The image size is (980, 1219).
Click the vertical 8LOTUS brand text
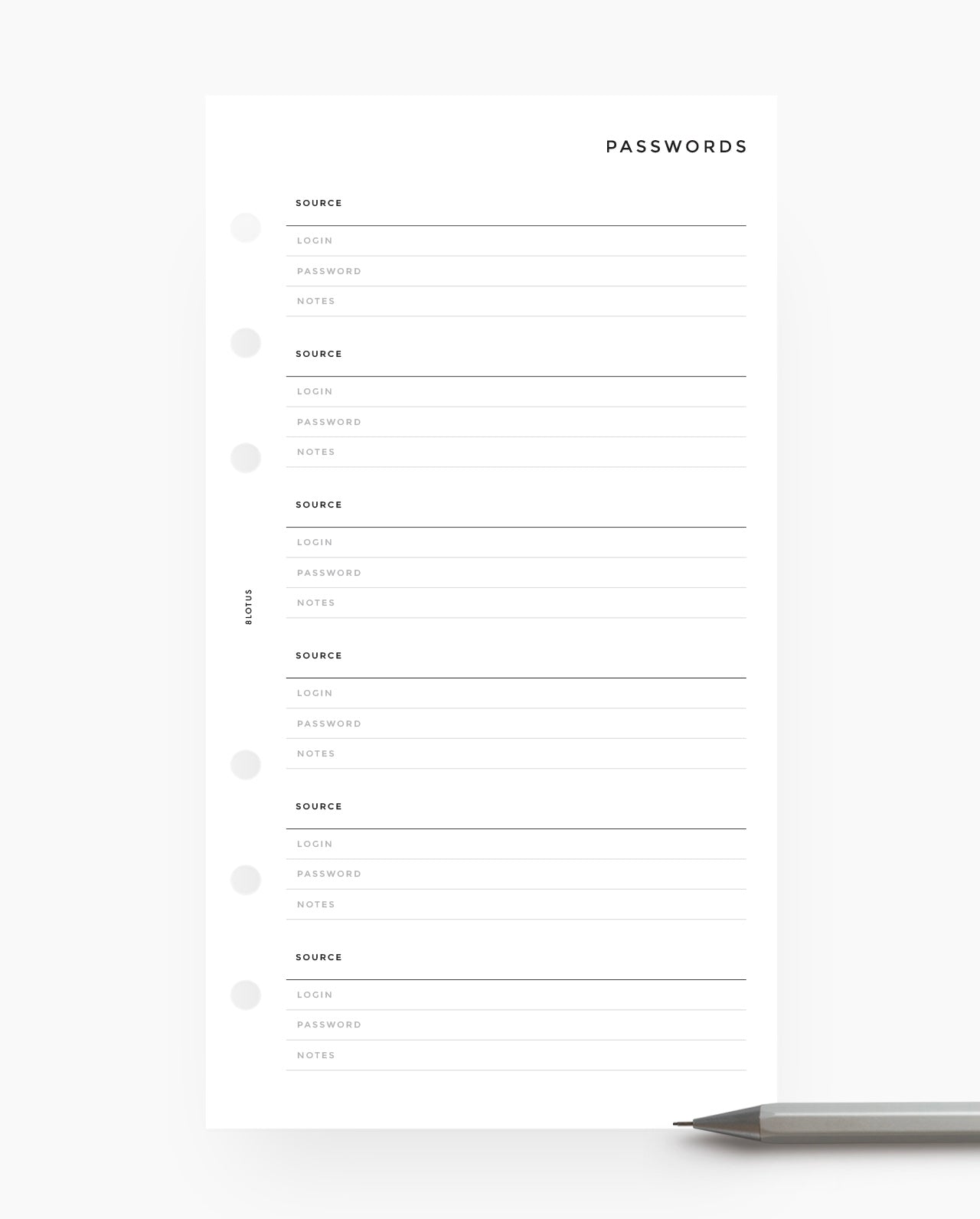coord(248,606)
